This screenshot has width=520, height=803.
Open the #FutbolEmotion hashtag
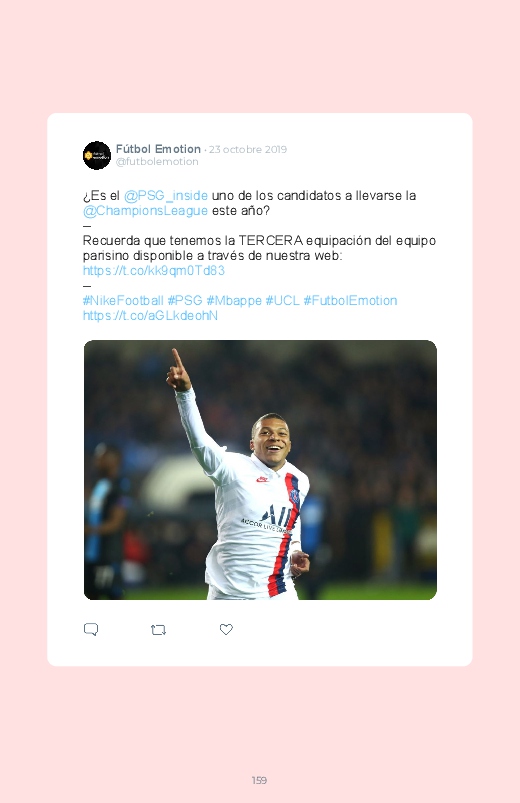[350, 301]
